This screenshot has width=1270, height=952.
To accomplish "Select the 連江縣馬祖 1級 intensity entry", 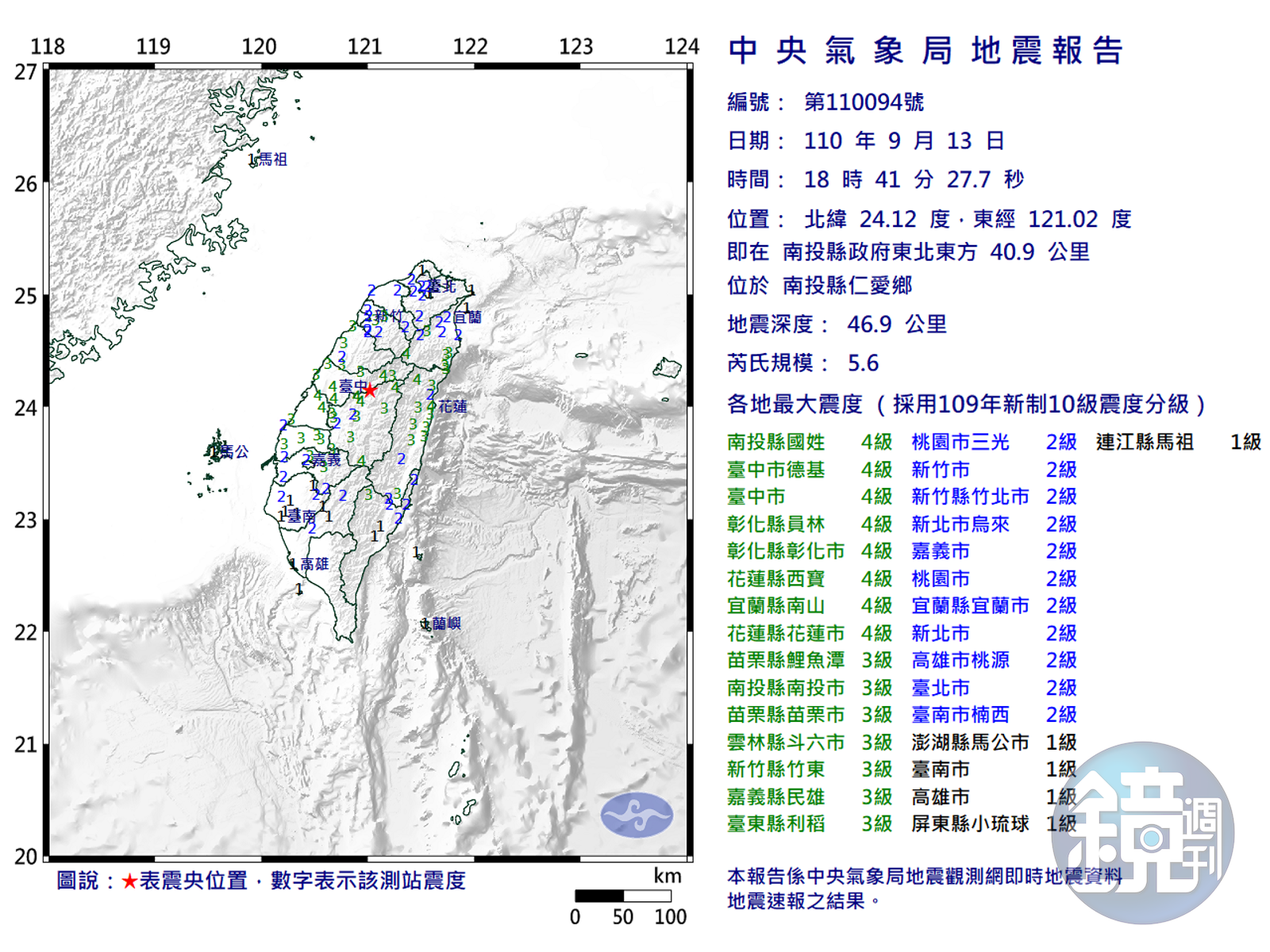I will pos(1178,442).
